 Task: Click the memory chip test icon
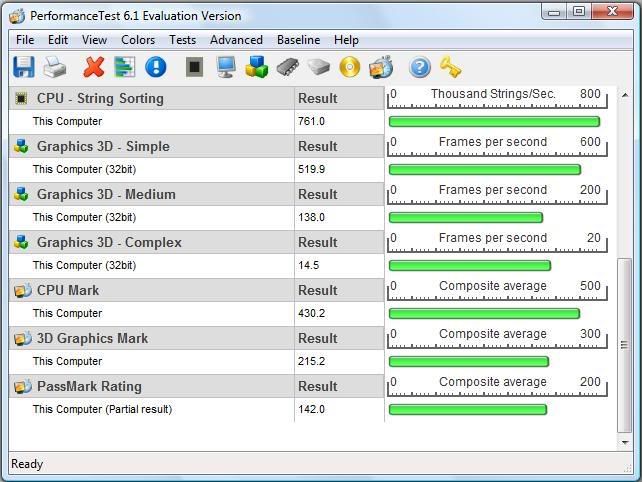pos(288,67)
